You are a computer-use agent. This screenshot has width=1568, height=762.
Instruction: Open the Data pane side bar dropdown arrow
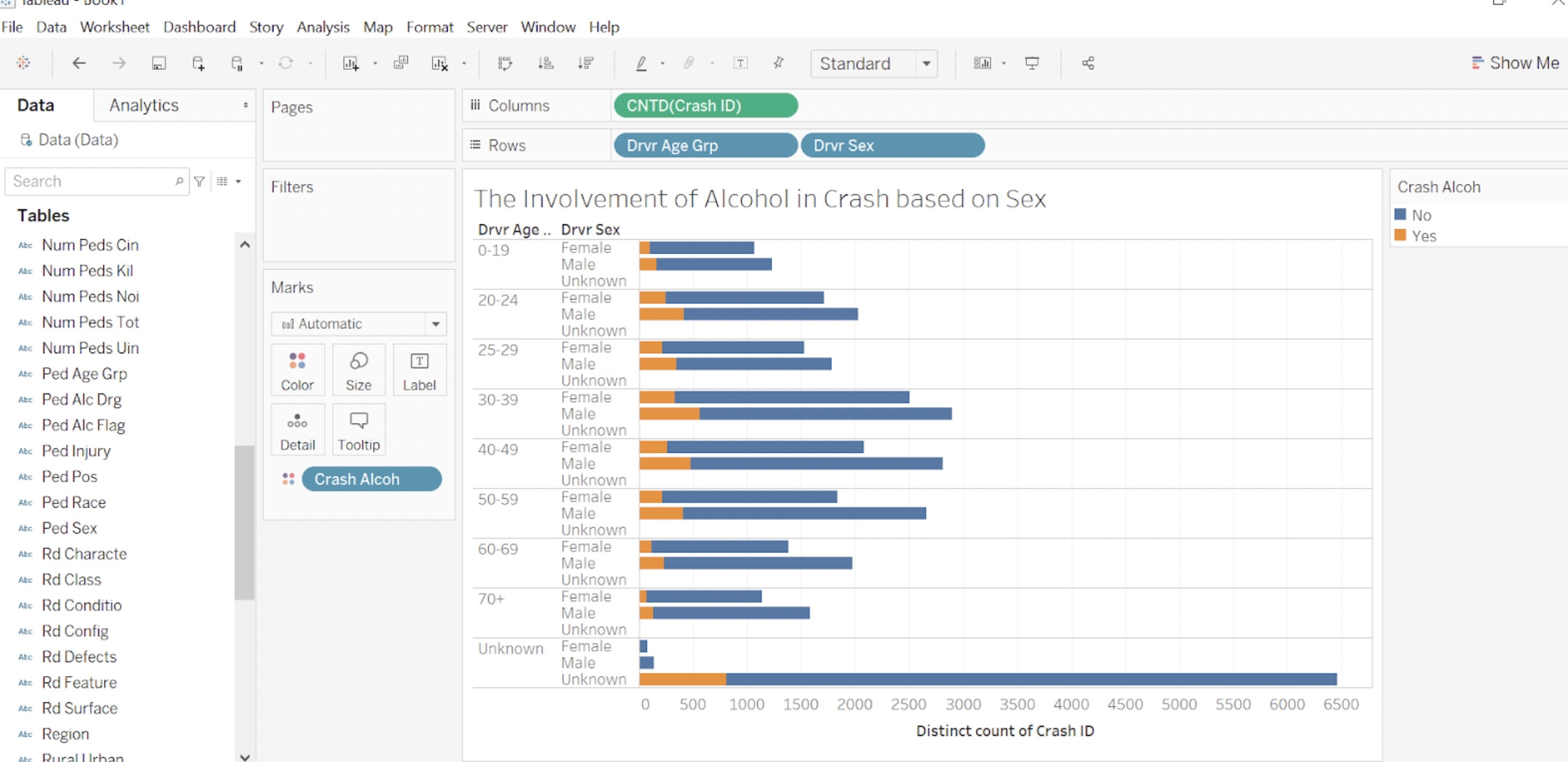(x=246, y=105)
